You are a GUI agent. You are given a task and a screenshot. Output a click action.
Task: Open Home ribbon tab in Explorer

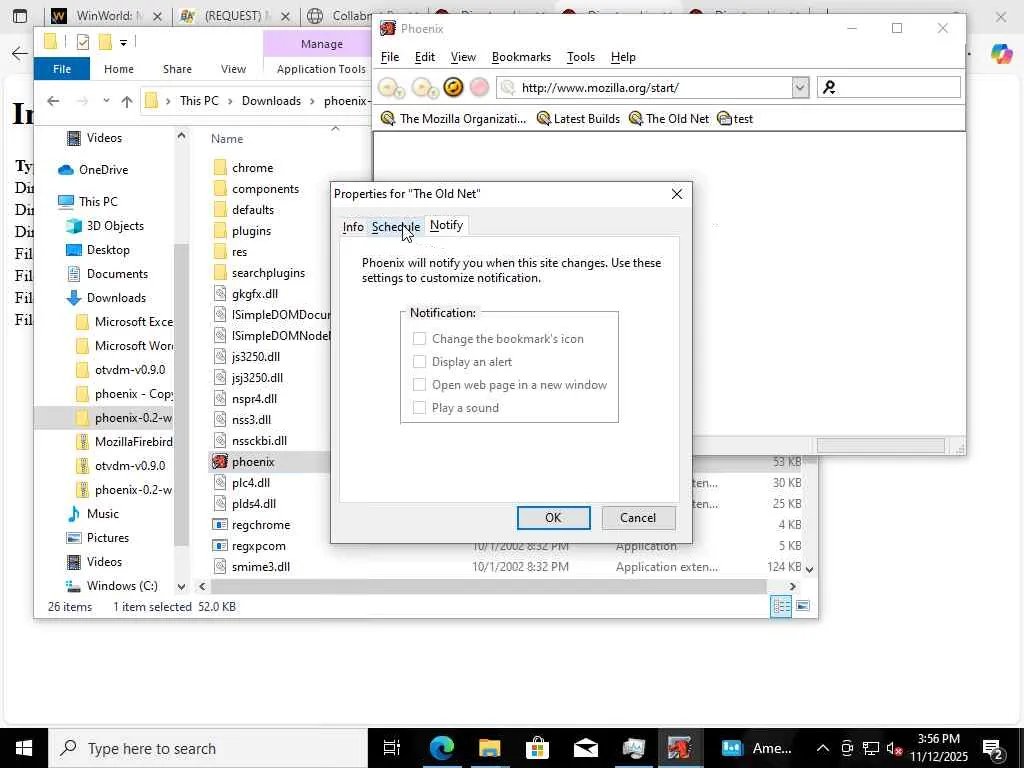tap(118, 69)
